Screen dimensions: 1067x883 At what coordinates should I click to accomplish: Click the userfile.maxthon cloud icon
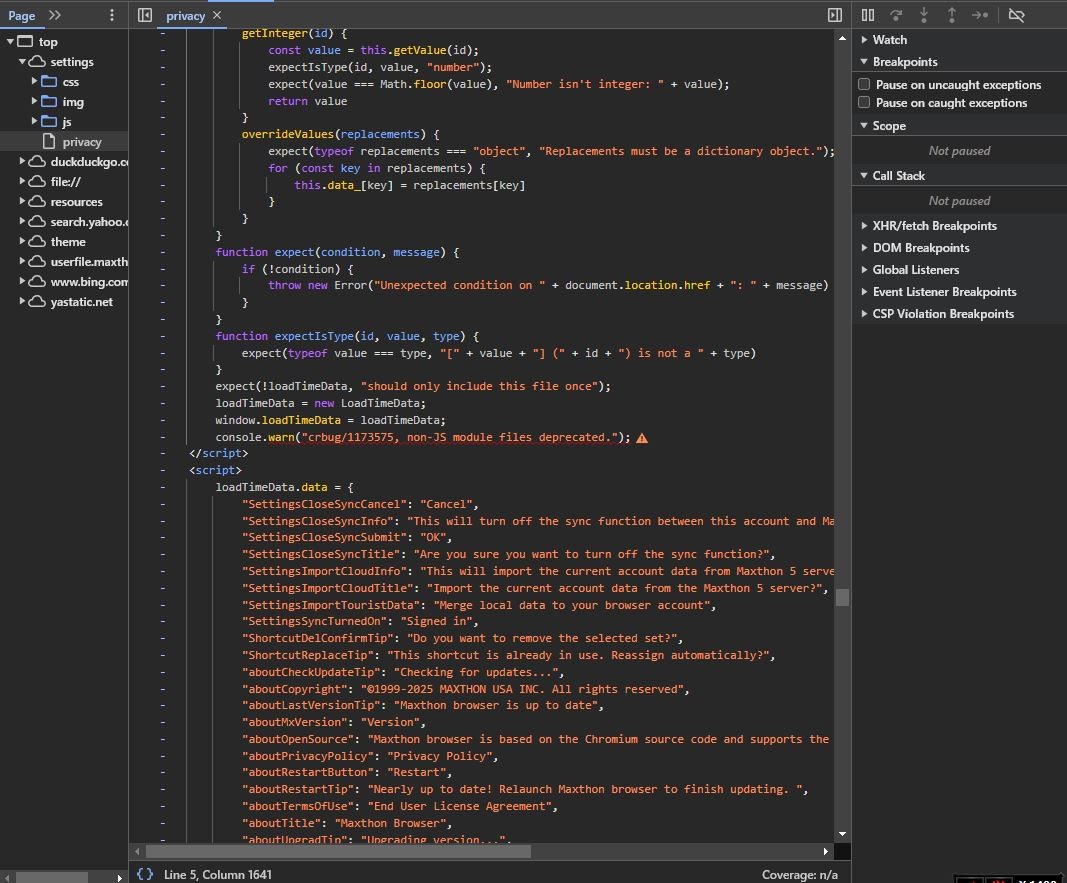point(37,261)
